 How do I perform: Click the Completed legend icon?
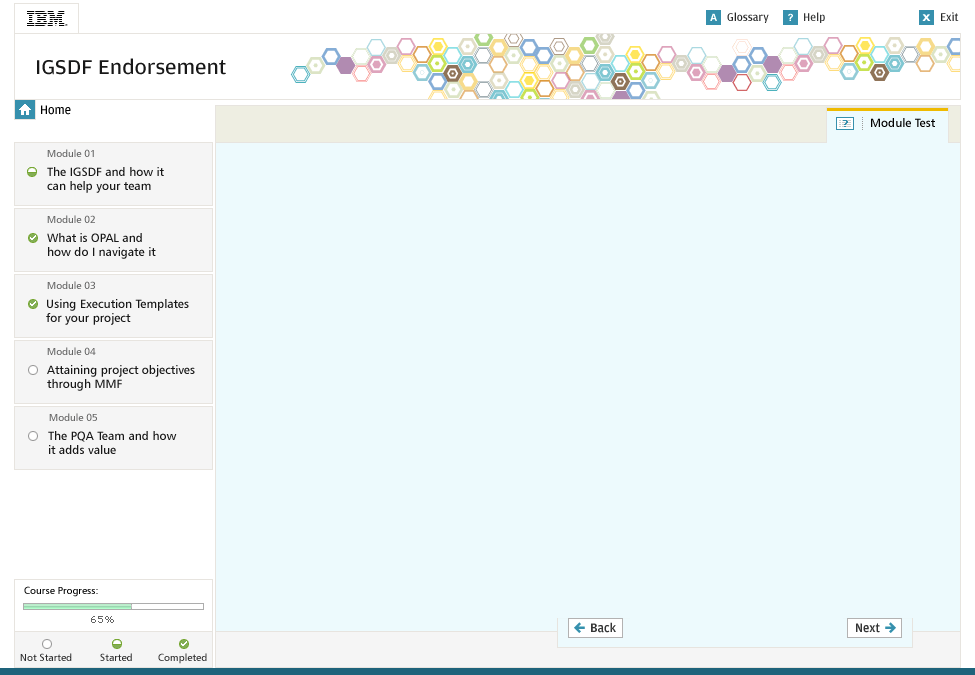[x=183, y=644]
